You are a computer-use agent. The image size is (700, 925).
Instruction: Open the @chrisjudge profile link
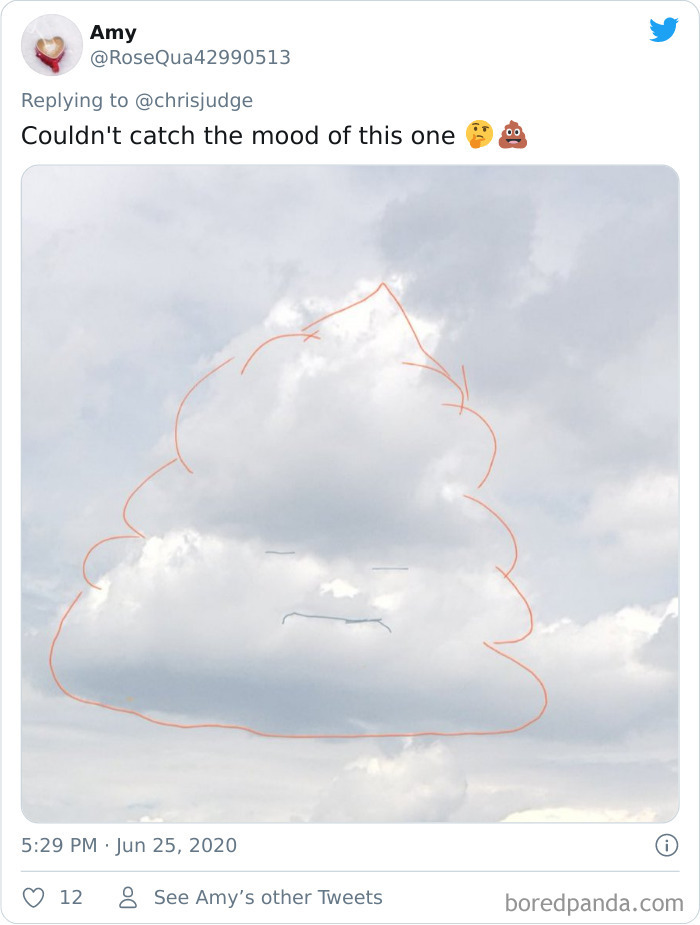coord(192,100)
